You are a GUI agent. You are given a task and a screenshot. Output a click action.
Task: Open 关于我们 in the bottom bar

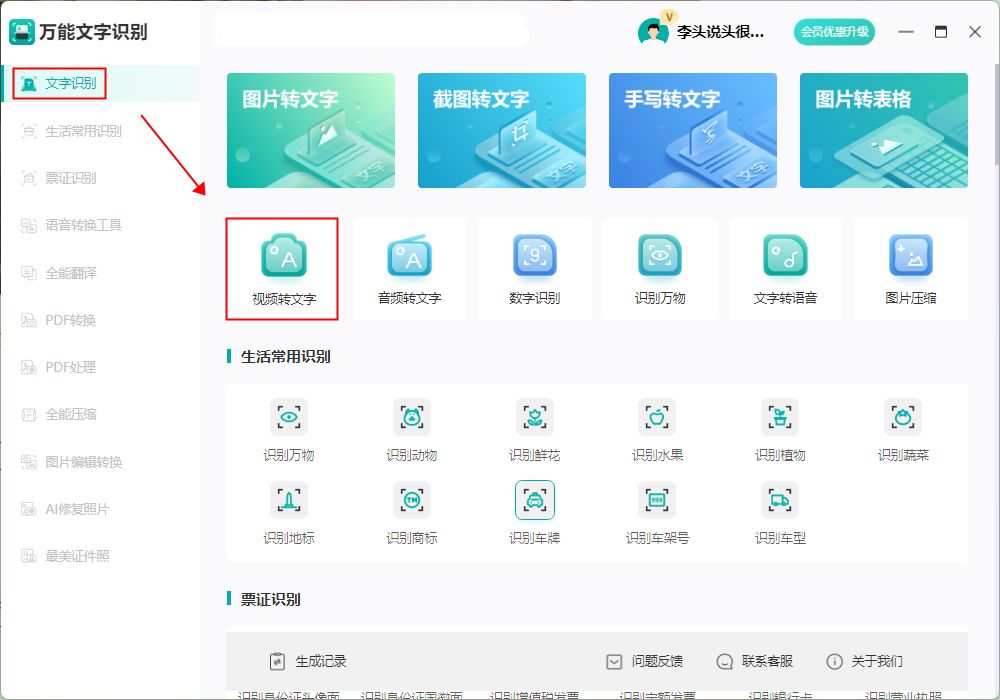pos(864,661)
